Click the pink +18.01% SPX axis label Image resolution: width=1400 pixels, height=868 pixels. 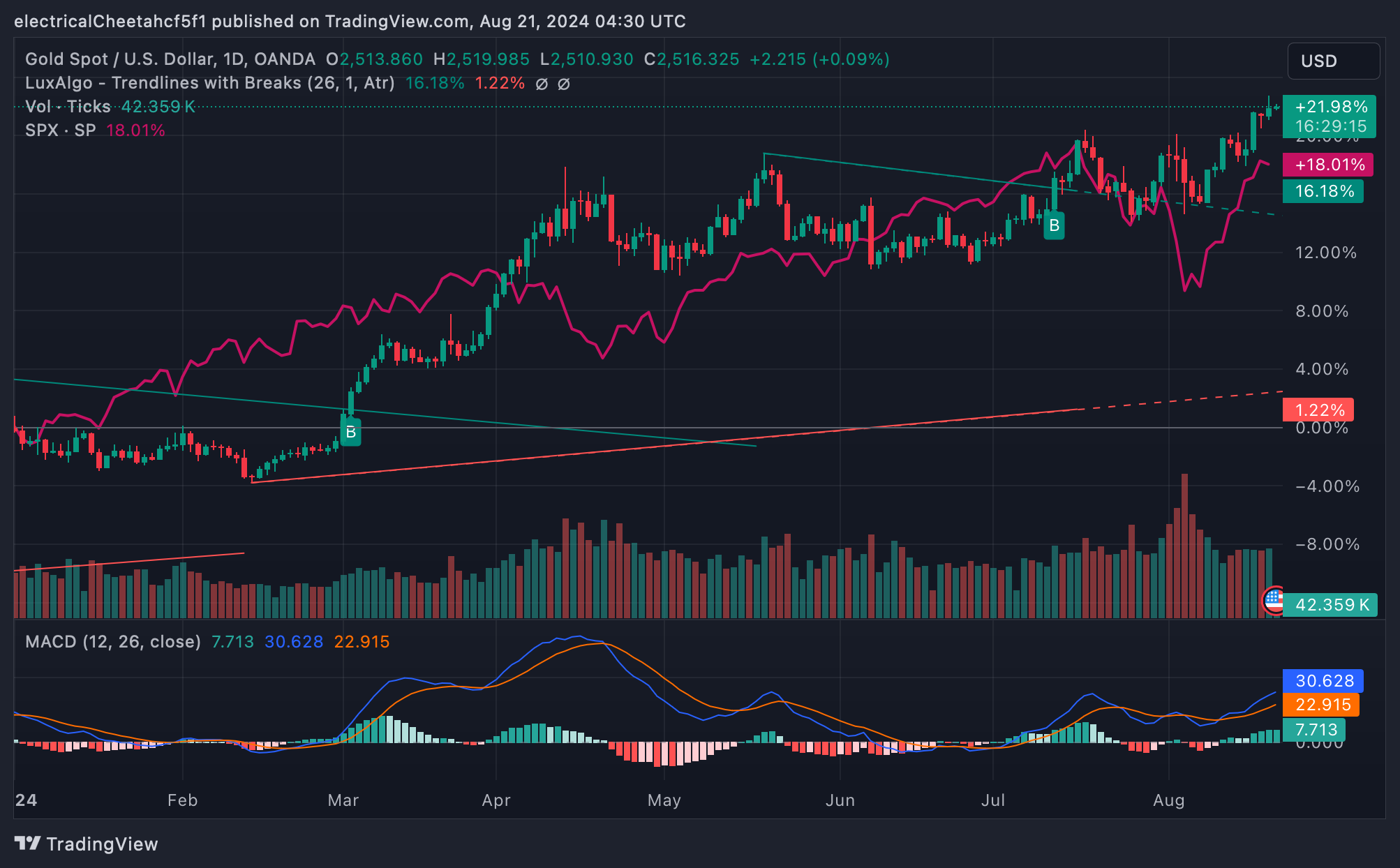point(1328,165)
